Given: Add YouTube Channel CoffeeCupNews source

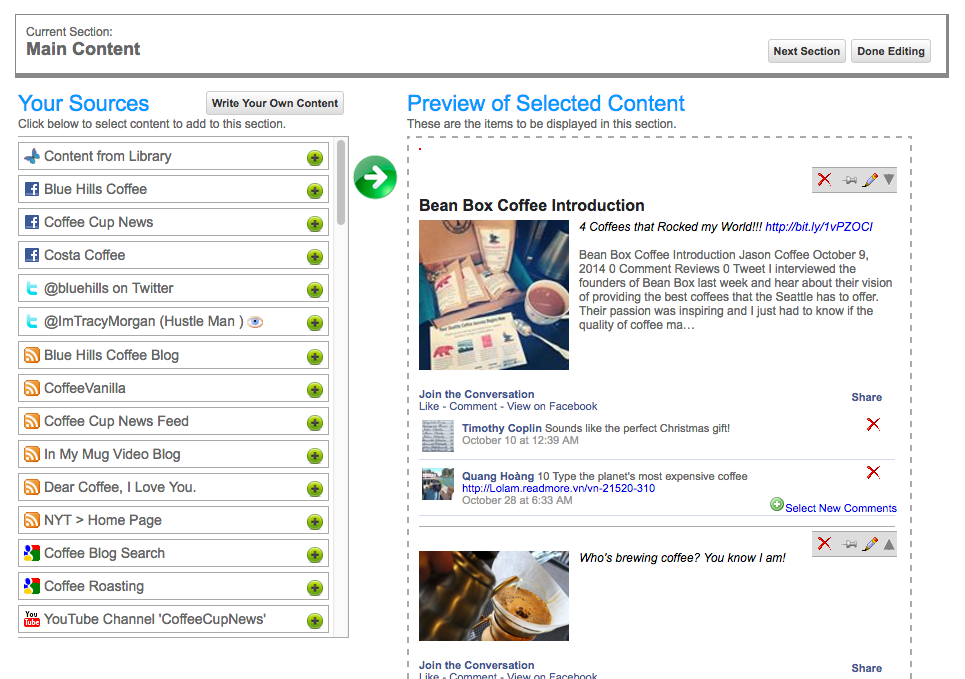Looking at the screenshot, I should (x=314, y=621).
